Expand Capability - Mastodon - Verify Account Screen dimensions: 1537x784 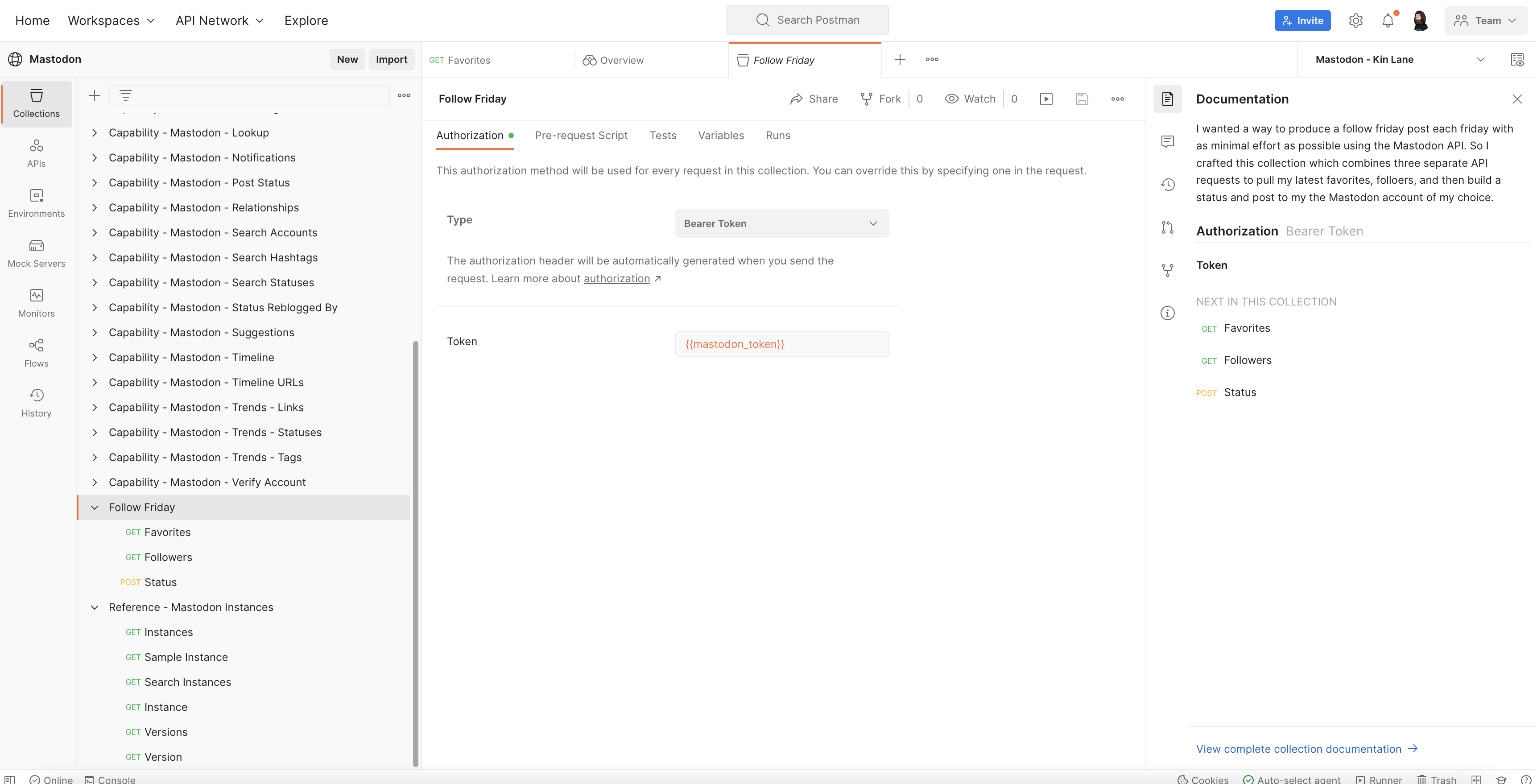click(x=94, y=482)
